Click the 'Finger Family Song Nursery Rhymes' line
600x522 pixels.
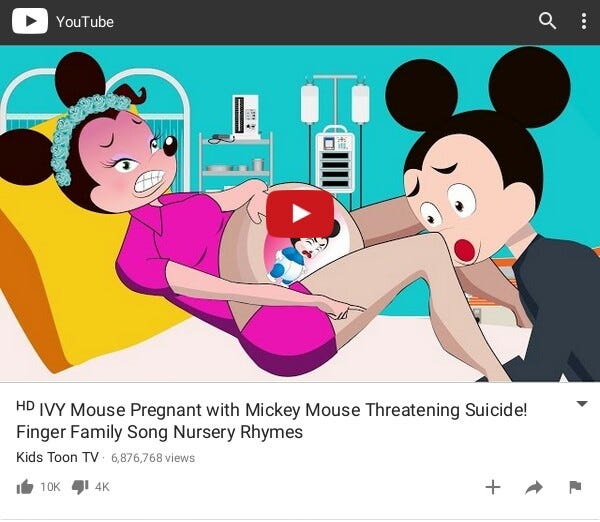coord(160,432)
